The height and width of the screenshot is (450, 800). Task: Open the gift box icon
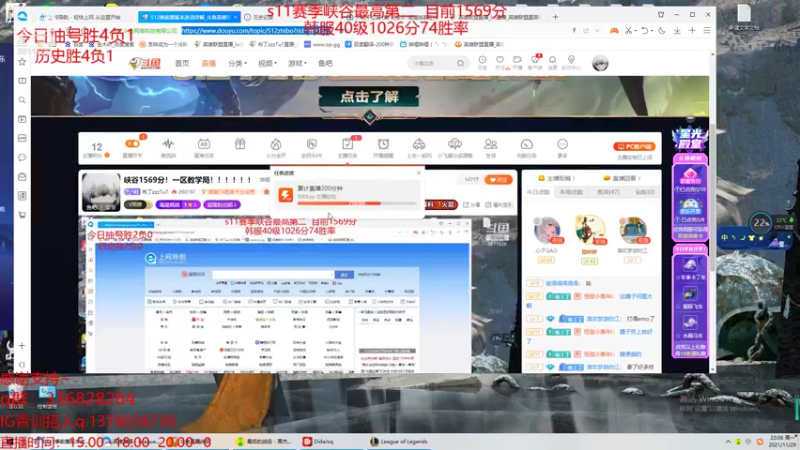click(240, 144)
